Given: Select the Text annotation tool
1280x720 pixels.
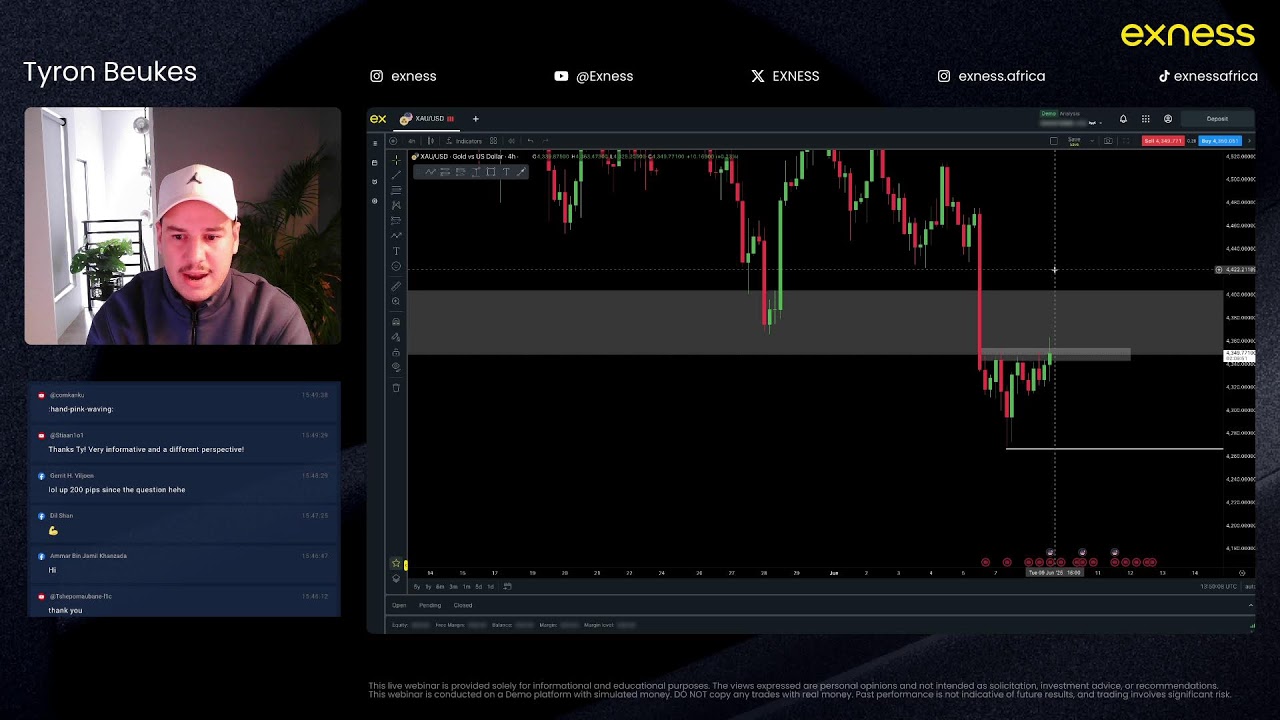Looking at the screenshot, I should (396, 251).
